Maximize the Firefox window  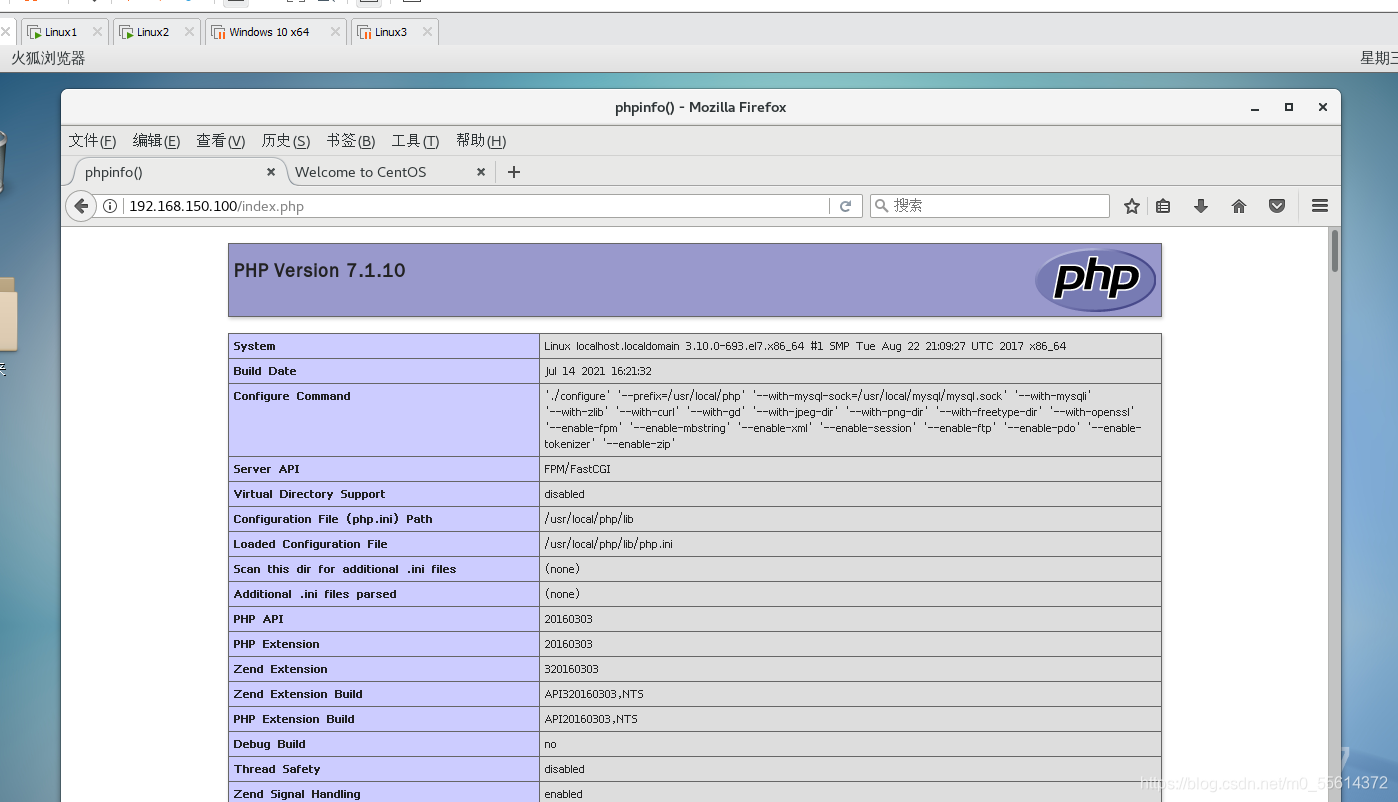tap(1289, 107)
